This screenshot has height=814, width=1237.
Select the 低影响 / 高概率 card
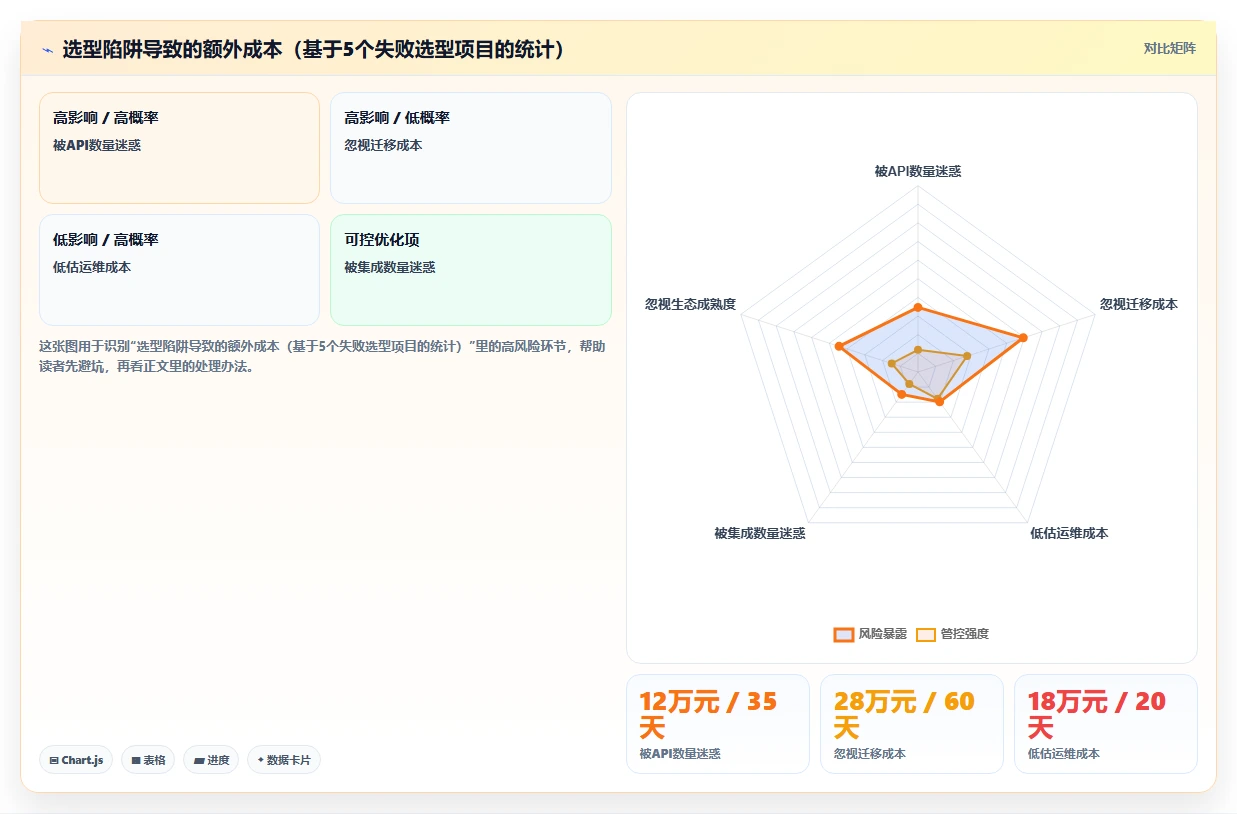(x=179, y=270)
